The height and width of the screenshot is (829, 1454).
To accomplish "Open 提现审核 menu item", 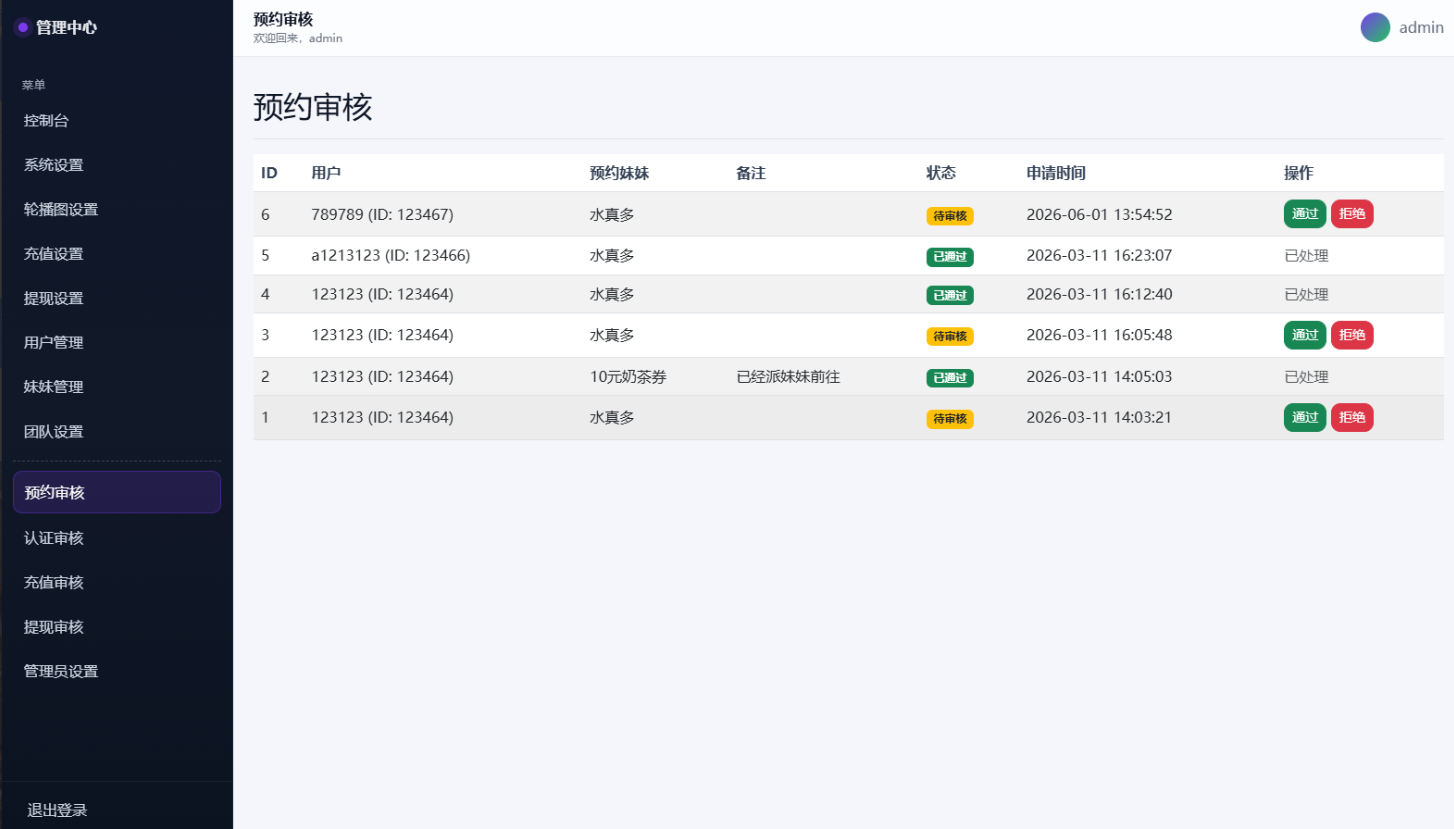I will click(117, 627).
